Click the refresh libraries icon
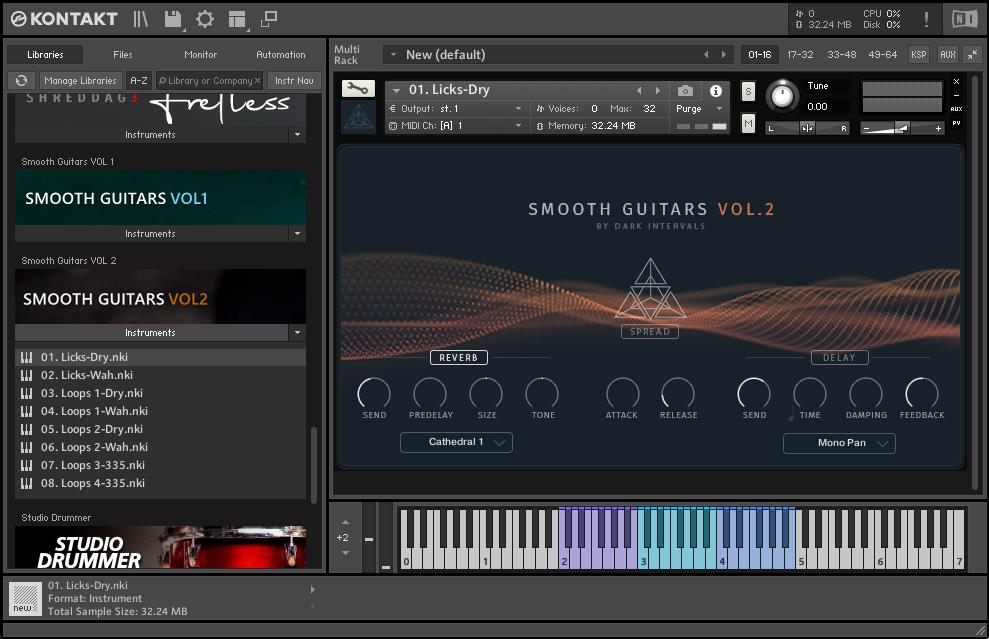Screen dimensions: 989x639 pos(21,81)
